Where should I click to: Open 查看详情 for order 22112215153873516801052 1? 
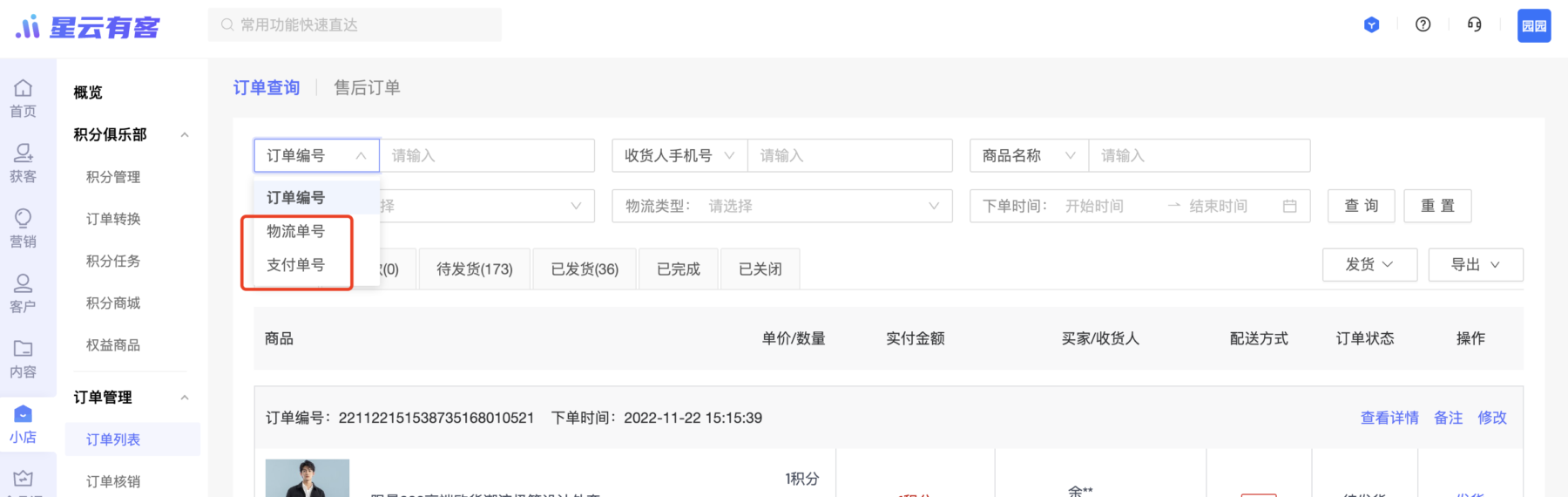[x=1389, y=418]
